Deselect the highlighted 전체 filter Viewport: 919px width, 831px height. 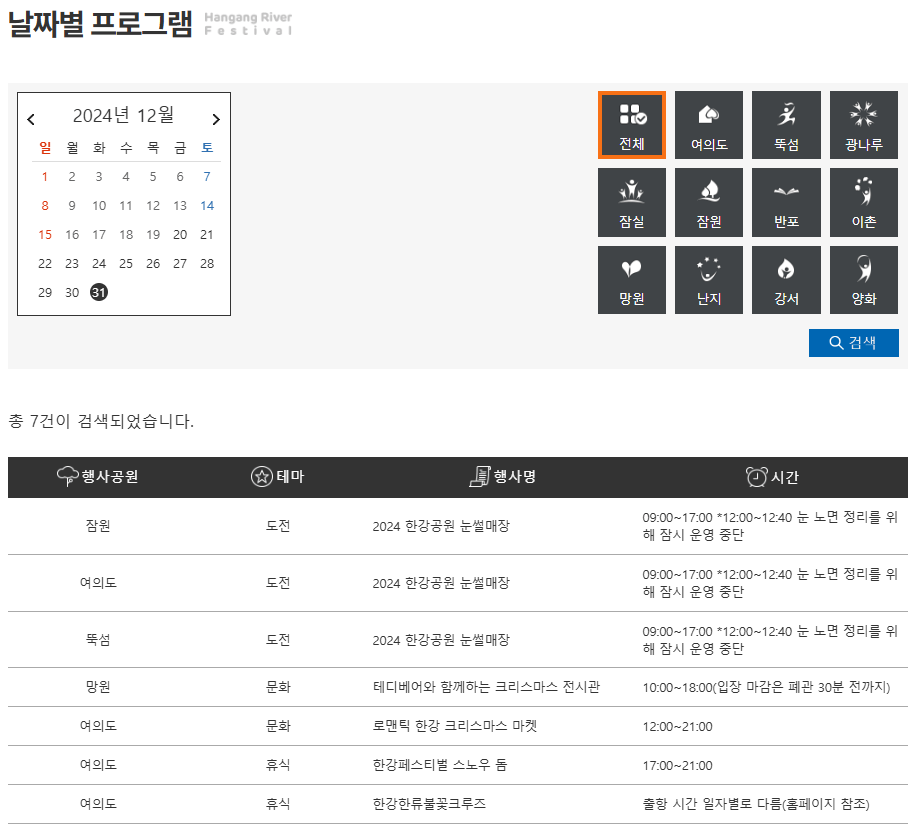coord(632,124)
